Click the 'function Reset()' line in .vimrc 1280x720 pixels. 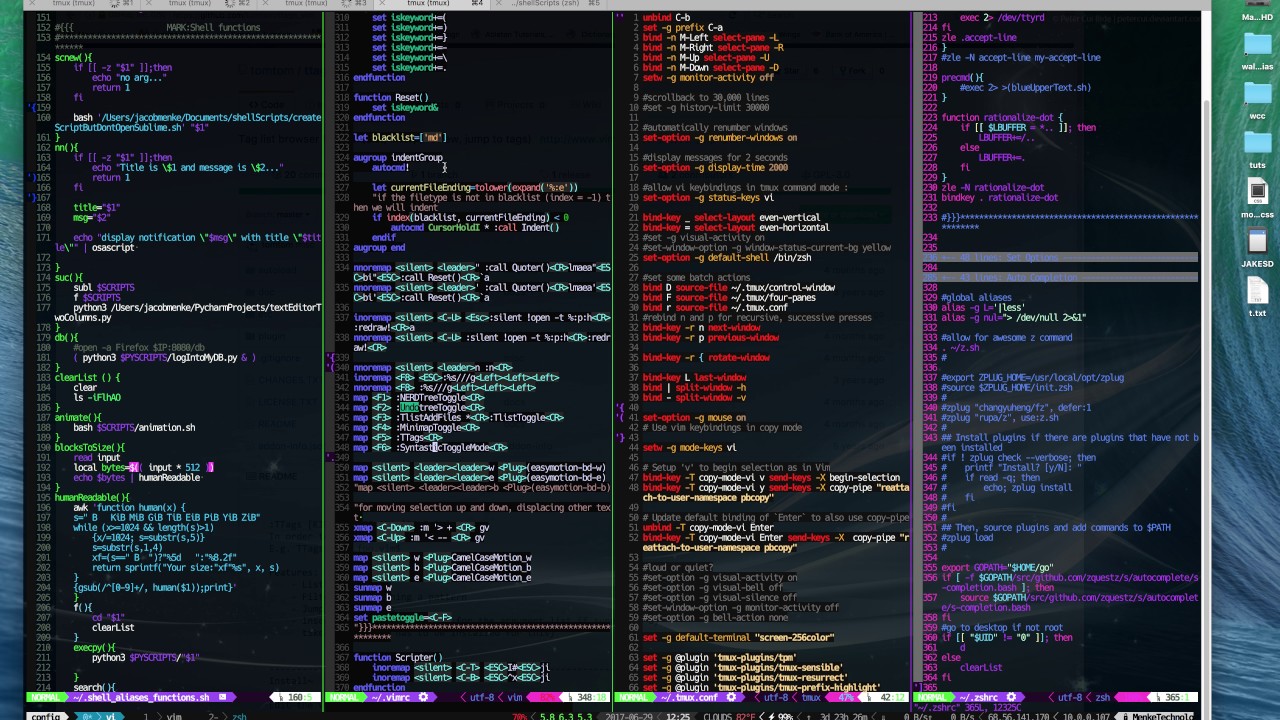click(x=391, y=98)
